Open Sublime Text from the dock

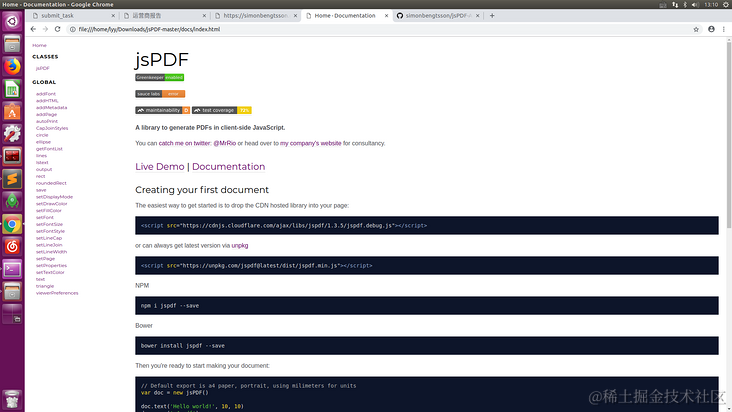point(12,179)
